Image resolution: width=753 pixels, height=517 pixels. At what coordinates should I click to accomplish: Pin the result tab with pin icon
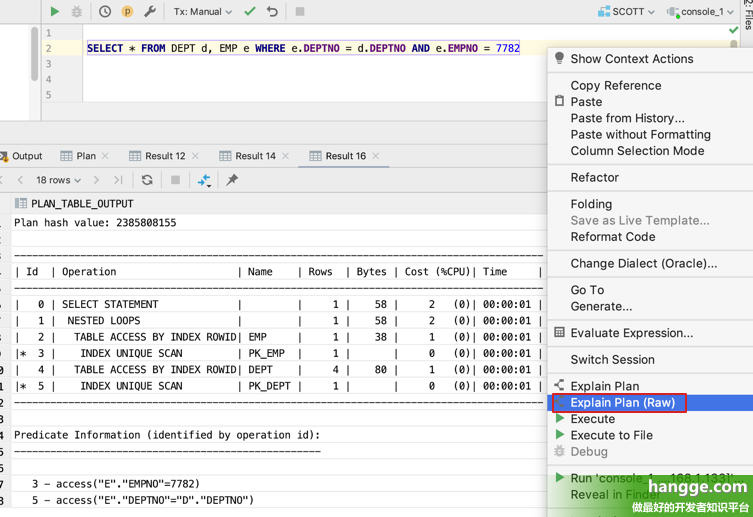tap(232, 180)
